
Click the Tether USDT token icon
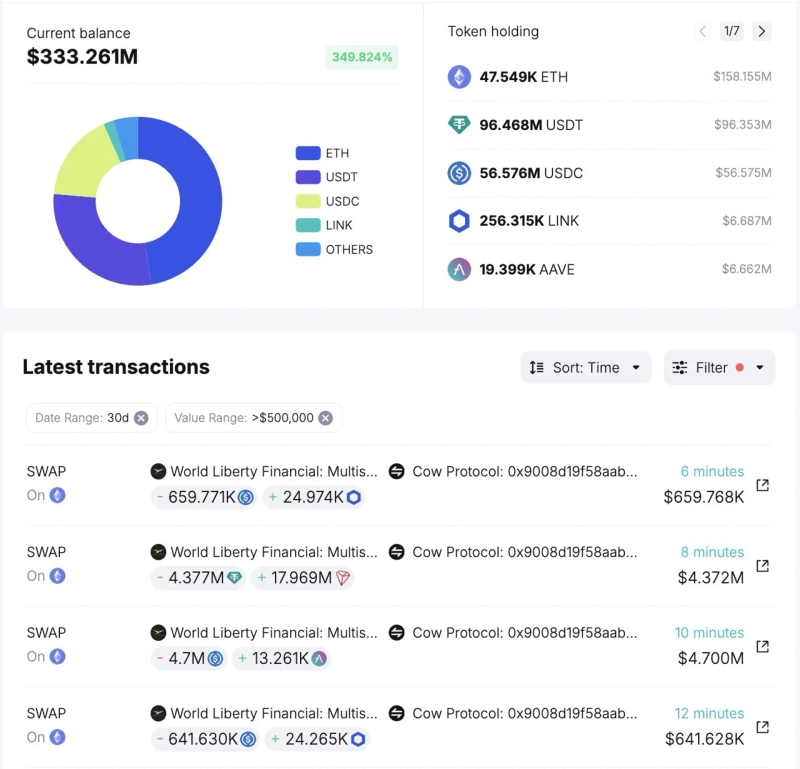tap(459, 125)
